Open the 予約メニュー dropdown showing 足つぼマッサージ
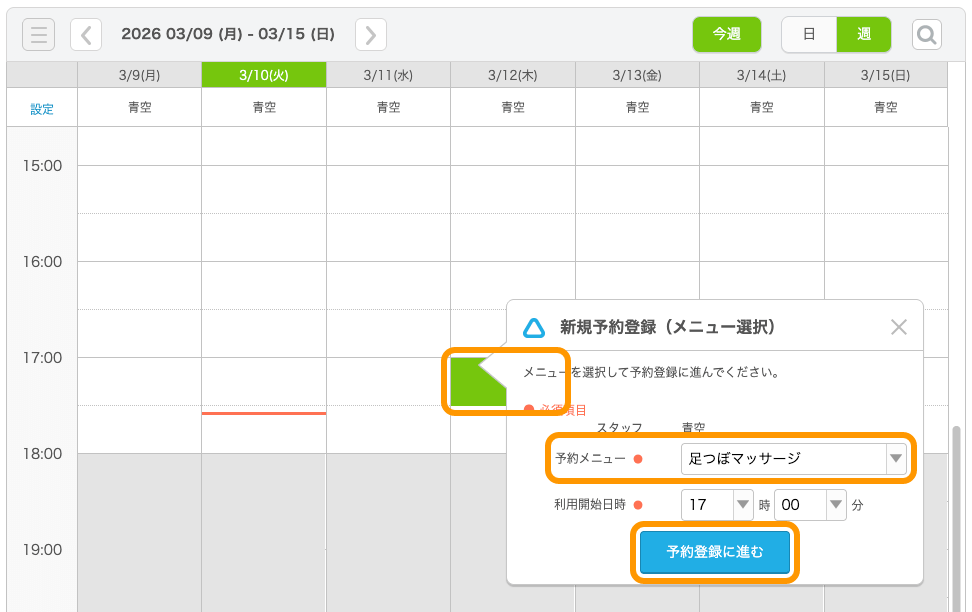Image resolution: width=972 pixels, height=612 pixels. 795,458
